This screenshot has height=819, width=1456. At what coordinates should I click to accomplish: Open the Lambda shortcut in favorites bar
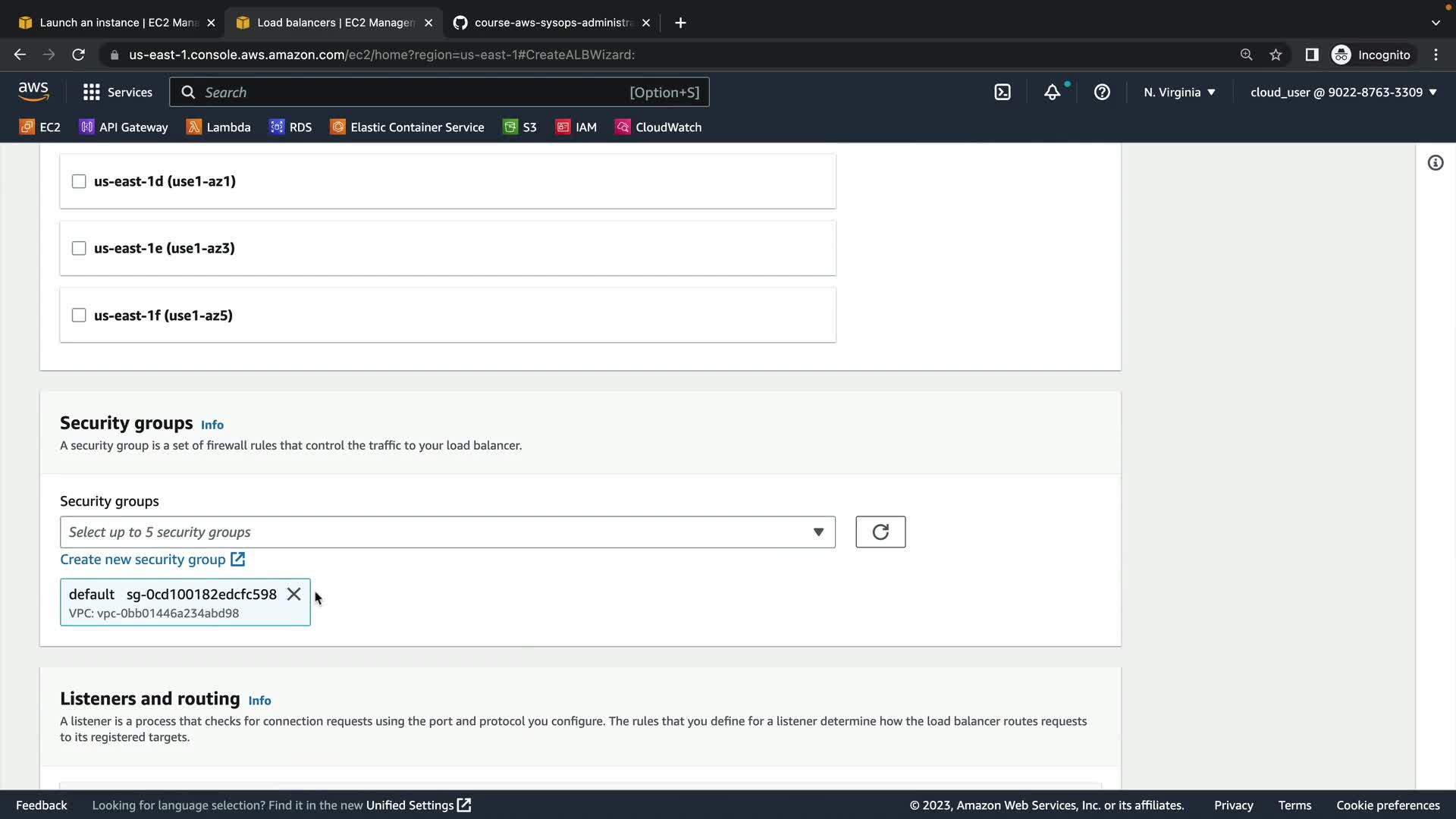[x=218, y=127]
